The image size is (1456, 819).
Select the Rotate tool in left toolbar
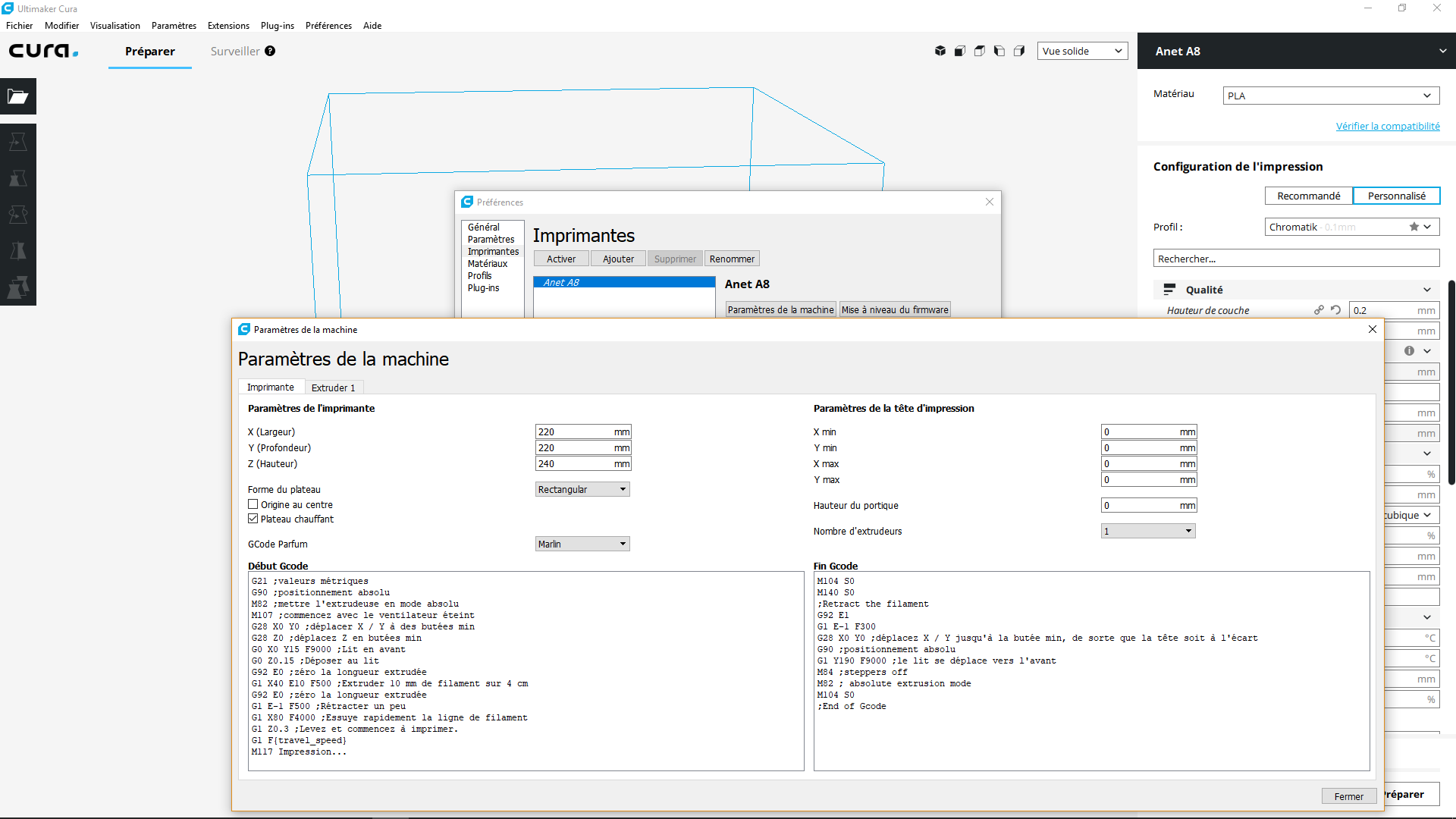pyautogui.click(x=18, y=215)
